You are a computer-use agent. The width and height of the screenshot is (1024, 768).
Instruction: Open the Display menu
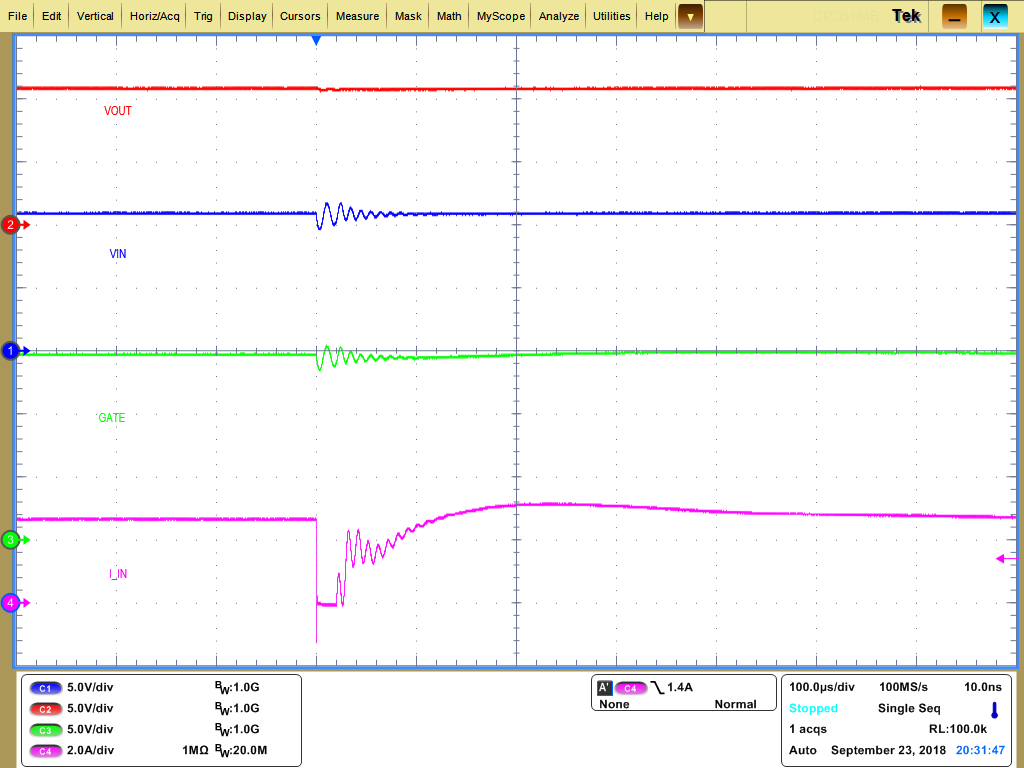click(247, 16)
